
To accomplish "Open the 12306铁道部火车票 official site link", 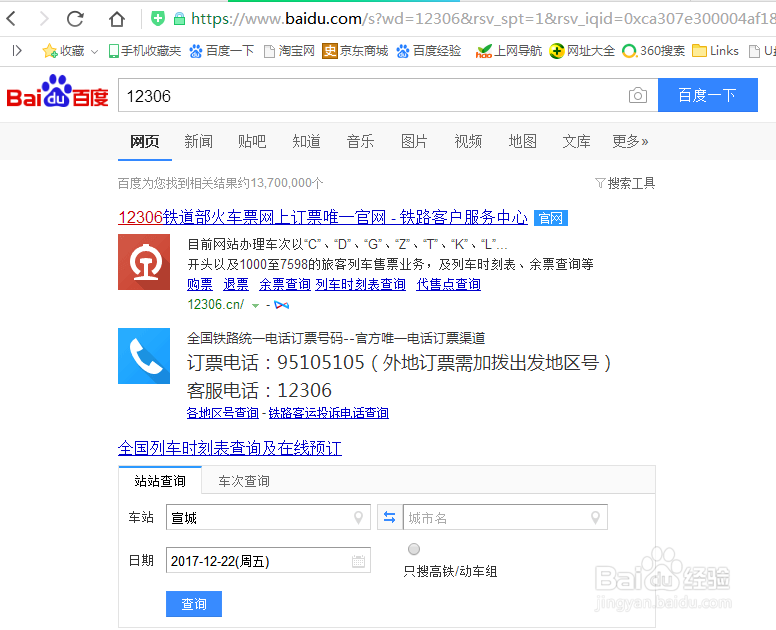I will (x=323, y=217).
